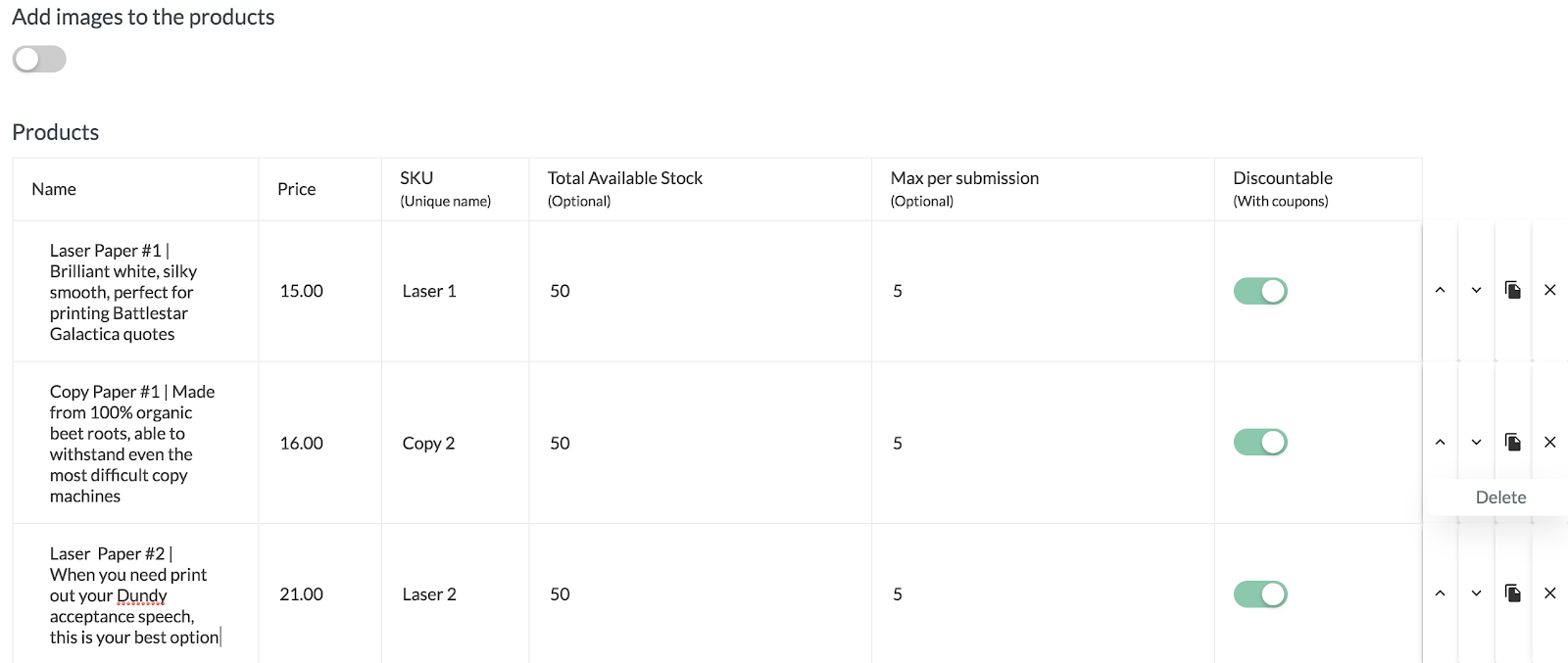Move Laser 1 row down
The image size is (1568, 663).
click(1476, 290)
